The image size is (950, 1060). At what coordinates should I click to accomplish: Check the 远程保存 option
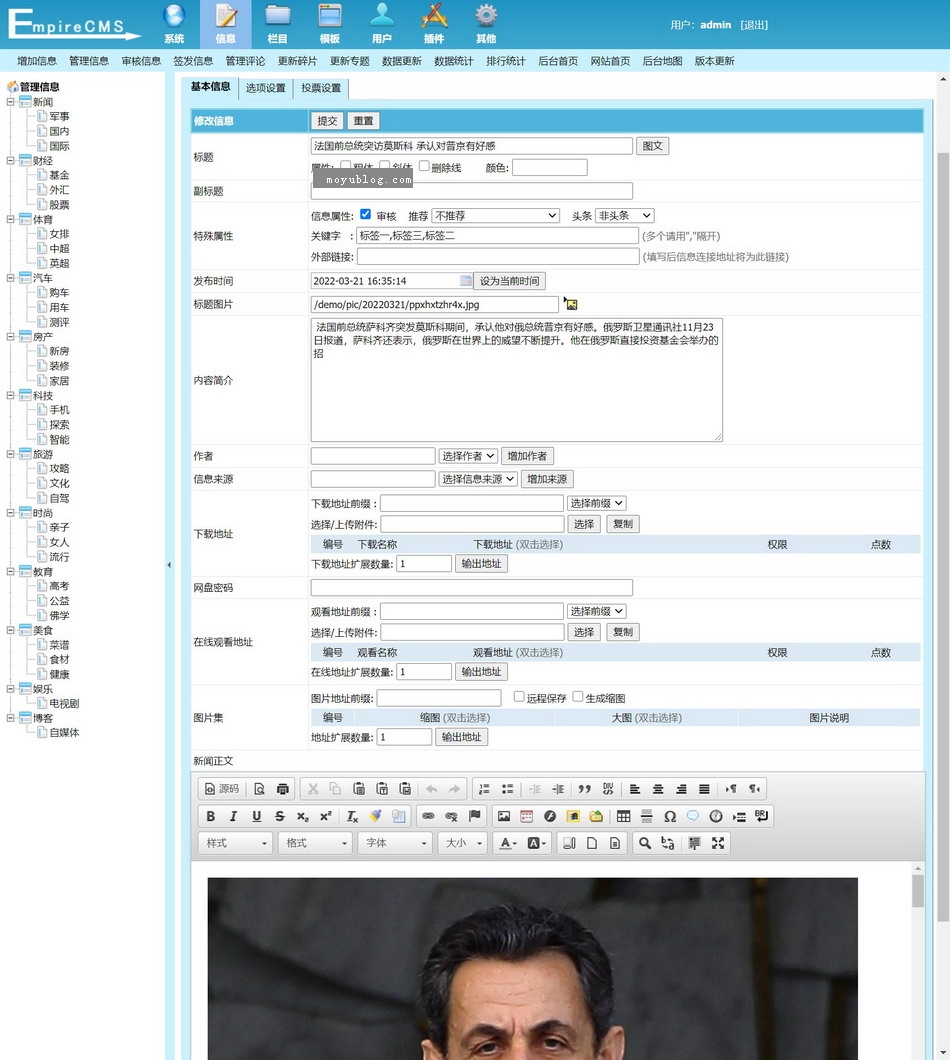[519, 696]
